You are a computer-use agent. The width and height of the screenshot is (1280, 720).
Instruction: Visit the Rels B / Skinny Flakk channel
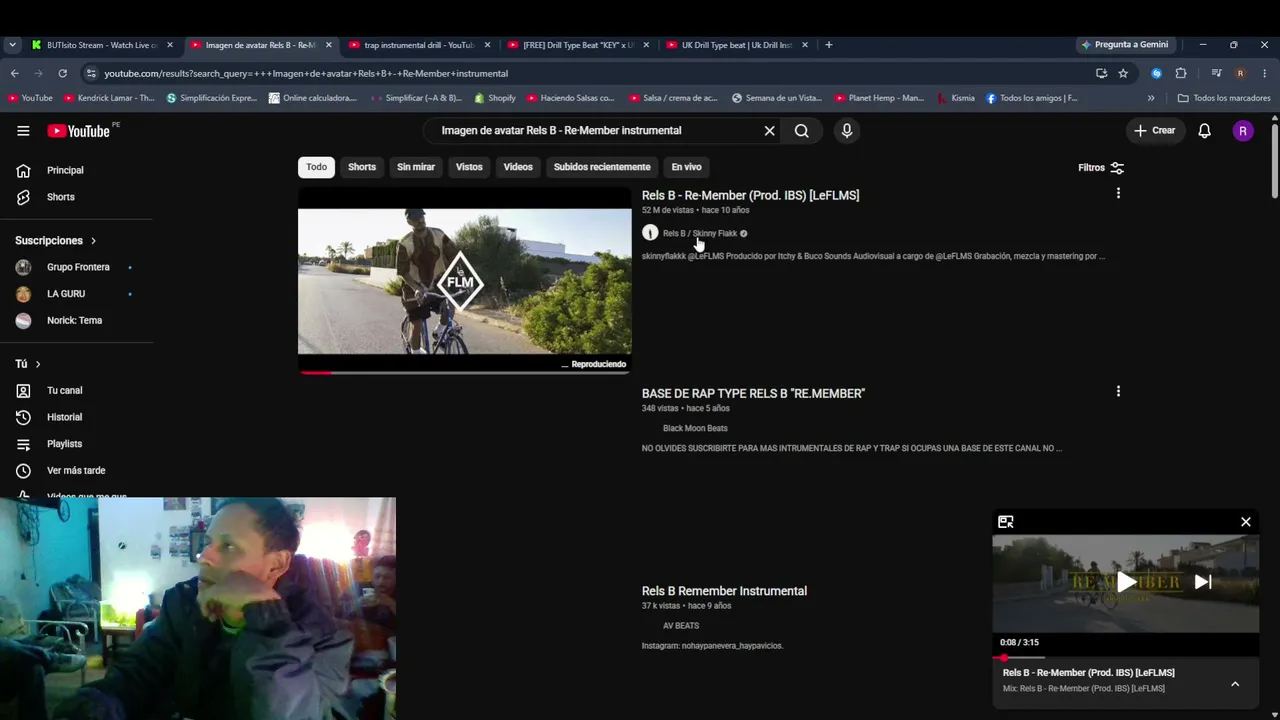coord(700,234)
